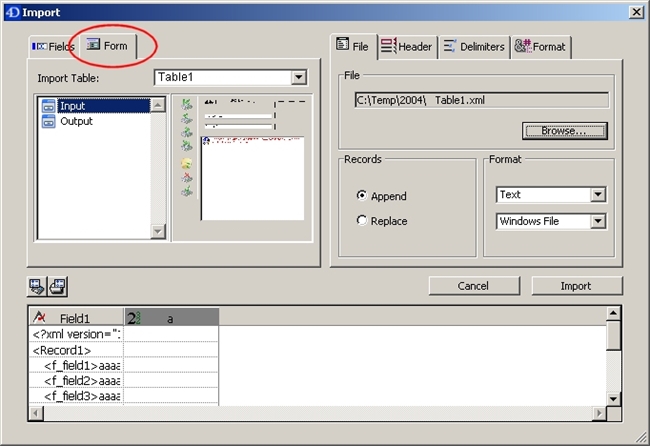Switch to the Fields tab
This screenshot has height=446, width=650.
tap(53, 47)
